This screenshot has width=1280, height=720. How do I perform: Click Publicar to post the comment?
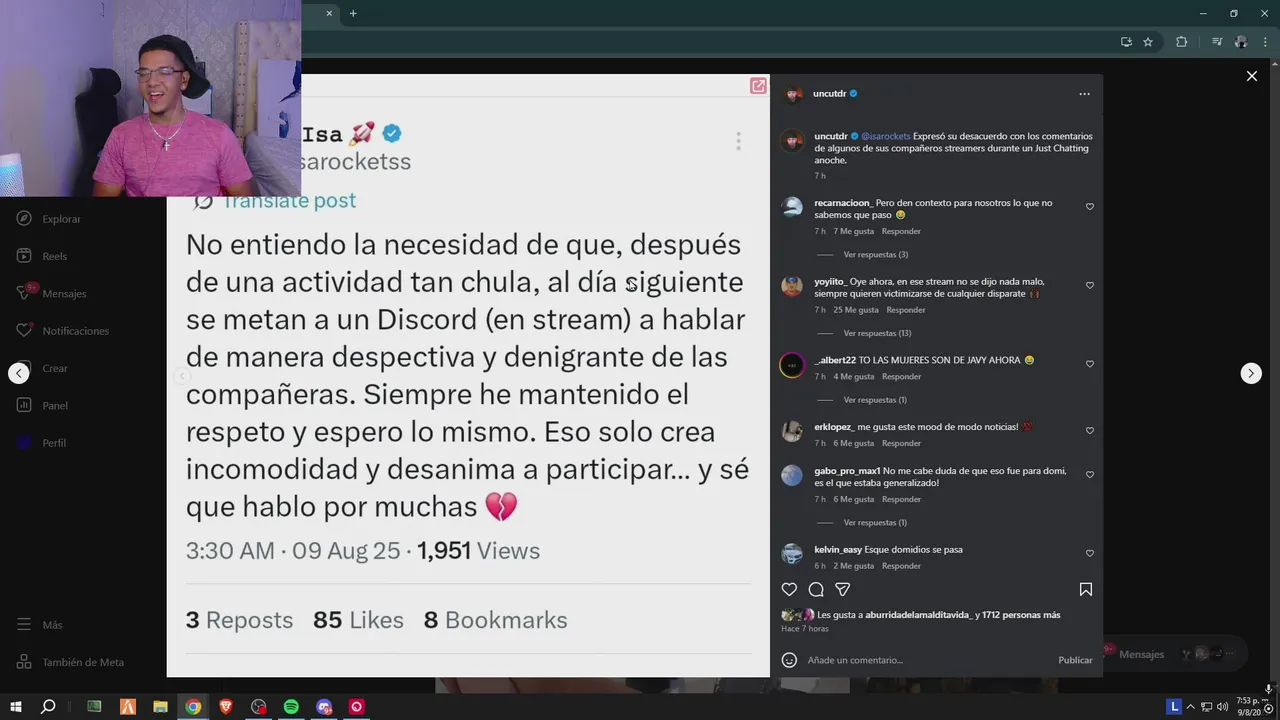1075,660
